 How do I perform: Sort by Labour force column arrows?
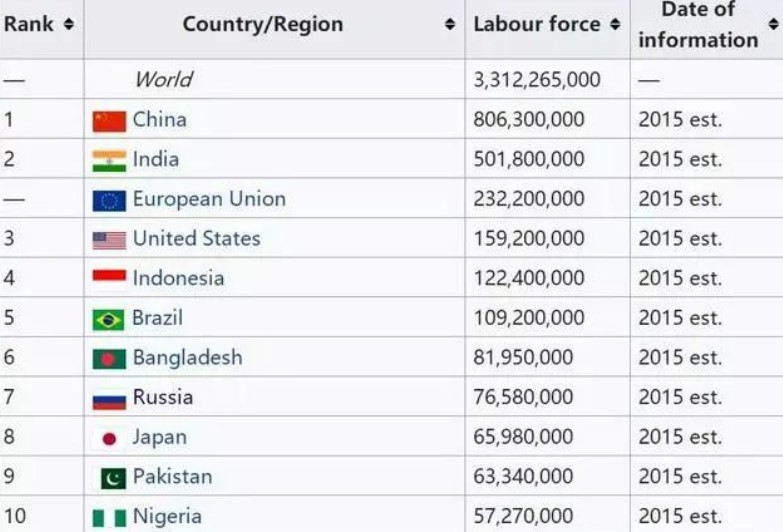pos(615,24)
